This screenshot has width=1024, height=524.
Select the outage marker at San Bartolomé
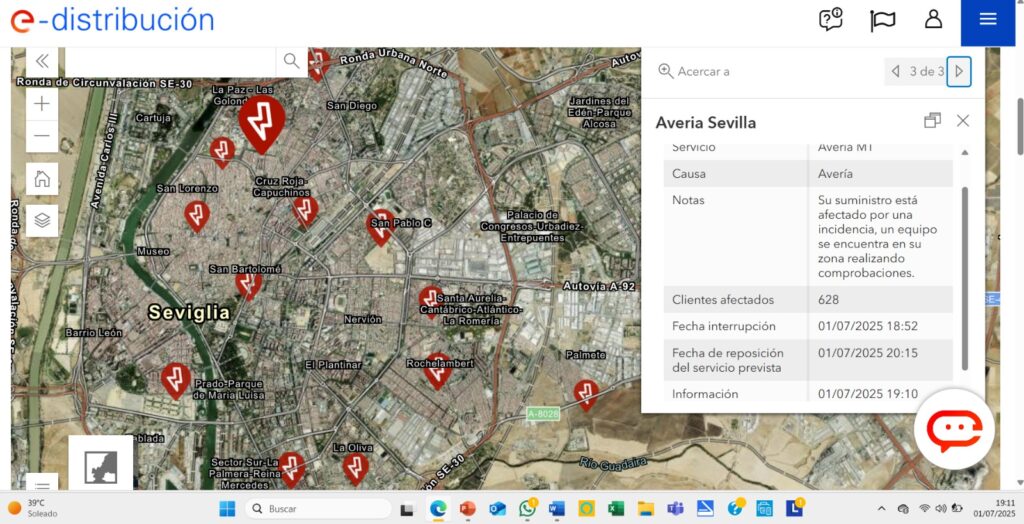coord(248,285)
